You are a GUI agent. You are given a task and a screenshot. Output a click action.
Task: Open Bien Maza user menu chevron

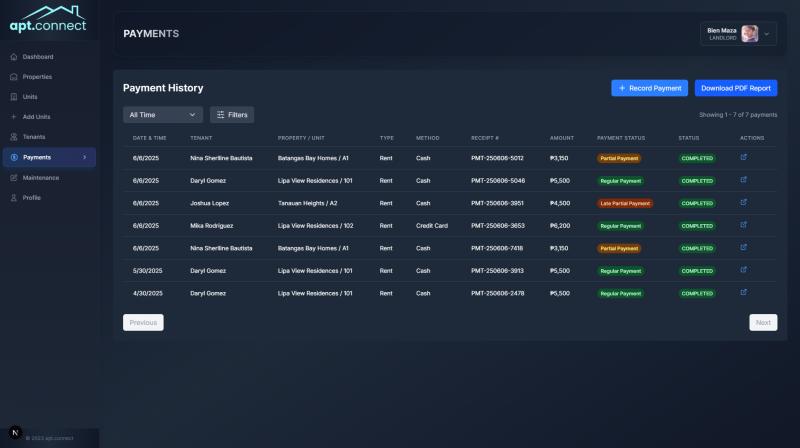click(767, 34)
